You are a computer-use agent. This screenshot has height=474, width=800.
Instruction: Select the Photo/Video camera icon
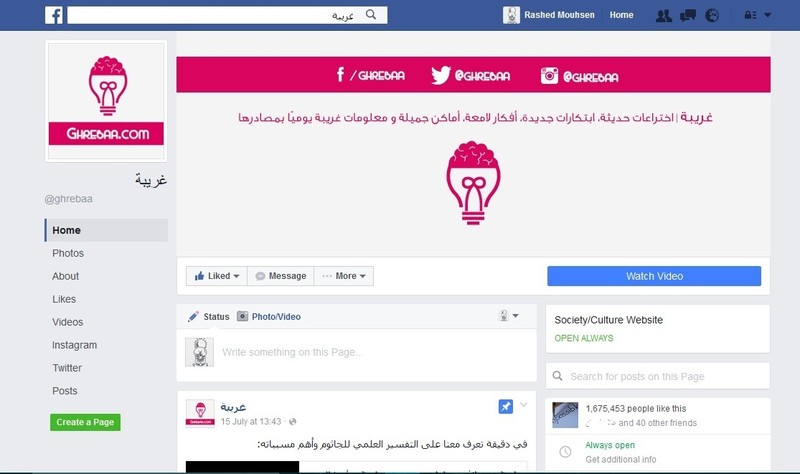pos(242,316)
